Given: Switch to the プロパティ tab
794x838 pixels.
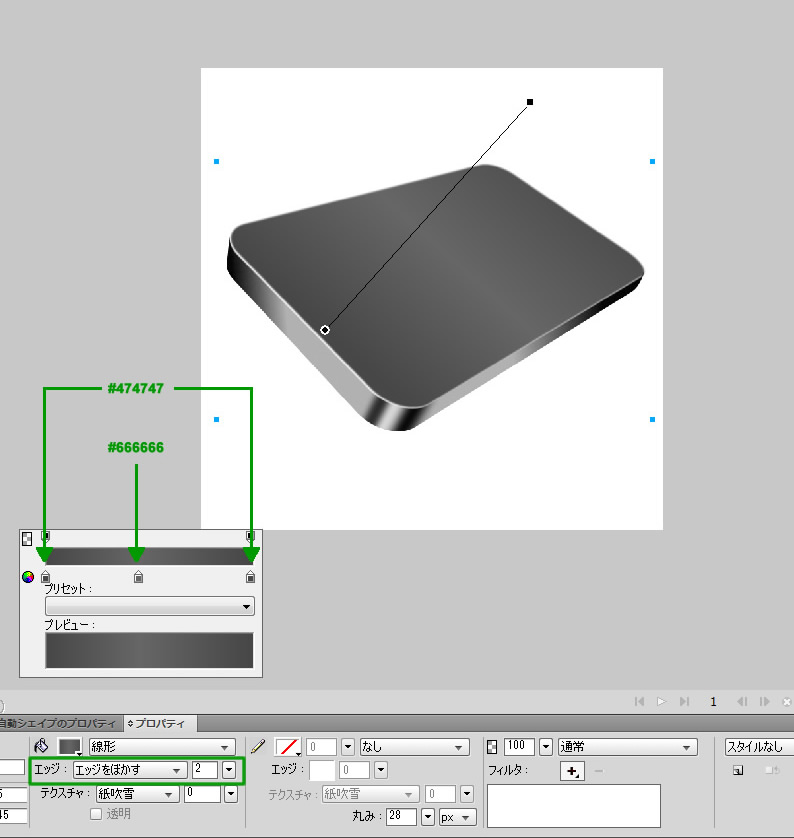Looking at the screenshot, I should click(159, 723).
